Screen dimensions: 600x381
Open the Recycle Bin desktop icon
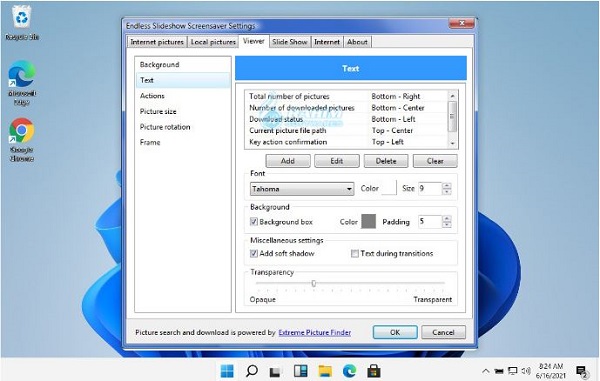pos(22,23)
